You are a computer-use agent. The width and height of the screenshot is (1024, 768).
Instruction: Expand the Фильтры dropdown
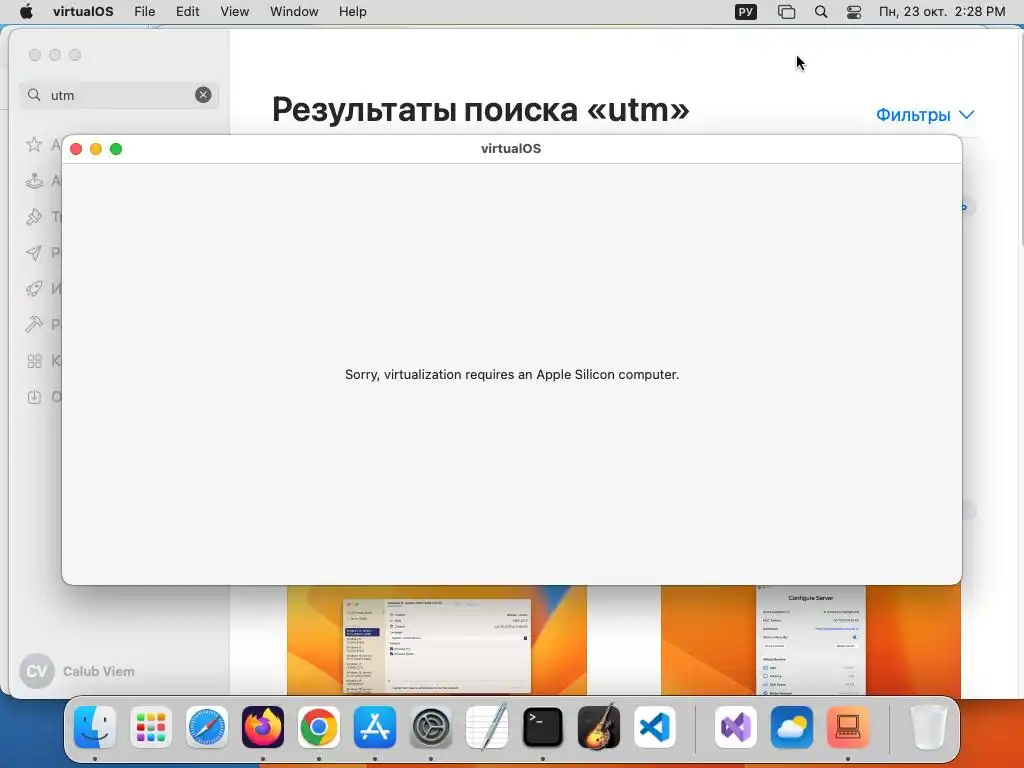coord(925,115)
